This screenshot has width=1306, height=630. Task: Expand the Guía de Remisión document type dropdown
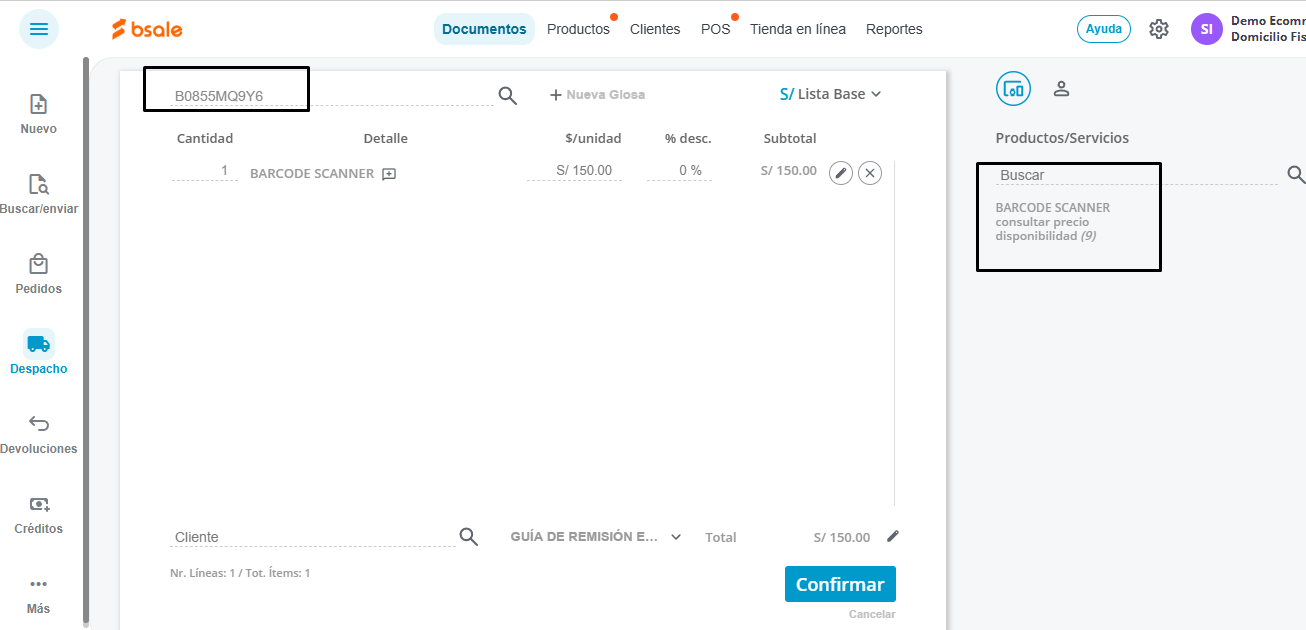tap(596, 537)
